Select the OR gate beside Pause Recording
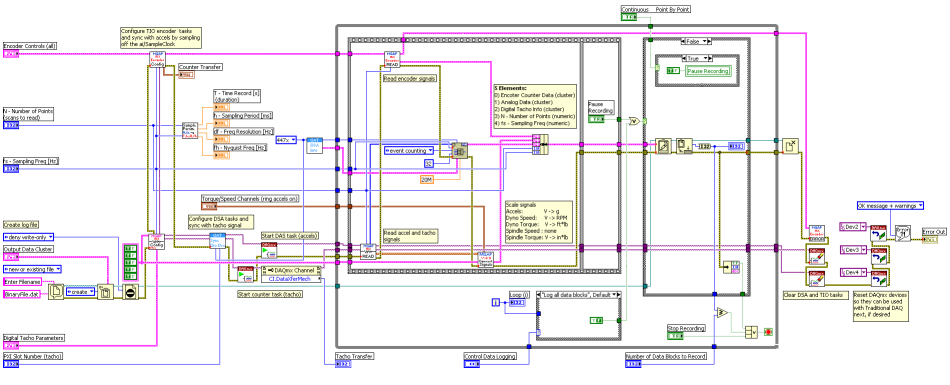The image size is (950, 385). [x=634, y=120]
